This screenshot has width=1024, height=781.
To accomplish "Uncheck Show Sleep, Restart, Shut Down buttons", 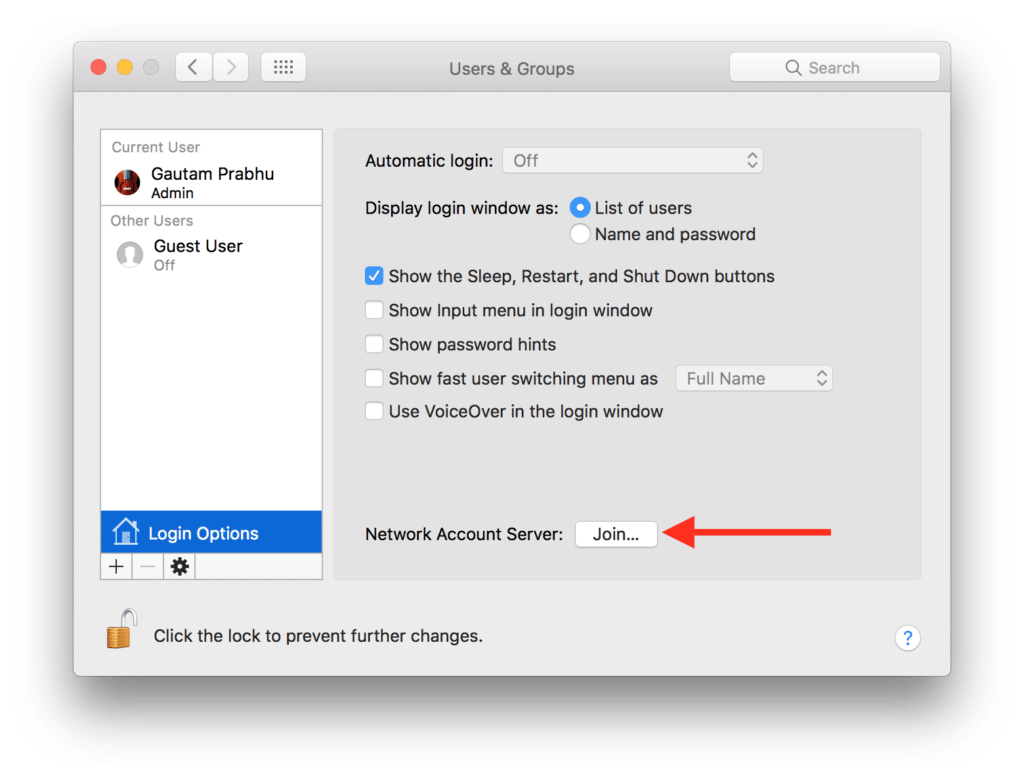I will point(374,276).
